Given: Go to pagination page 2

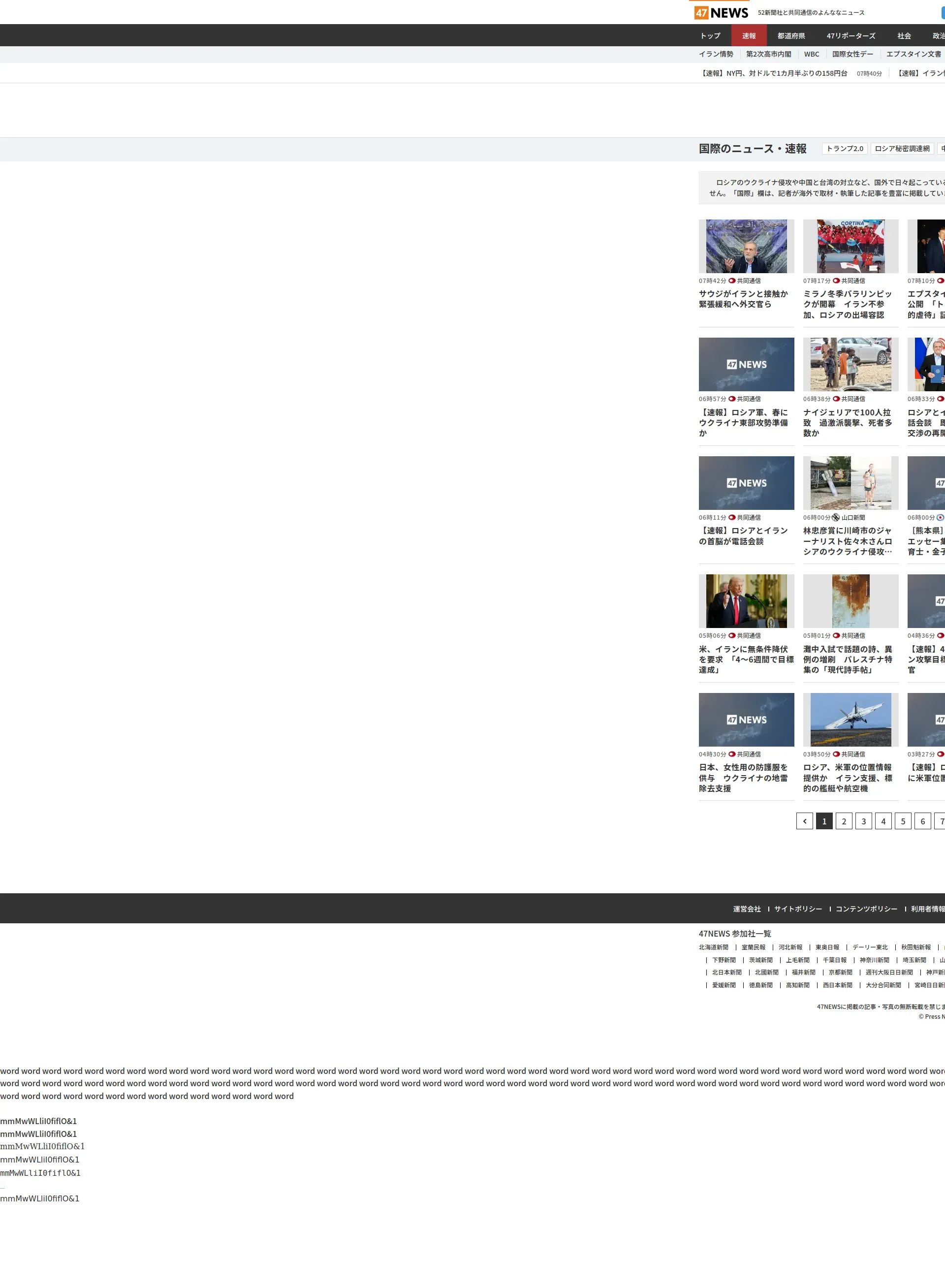Looking at the screenshot, I should pos(844,821).
